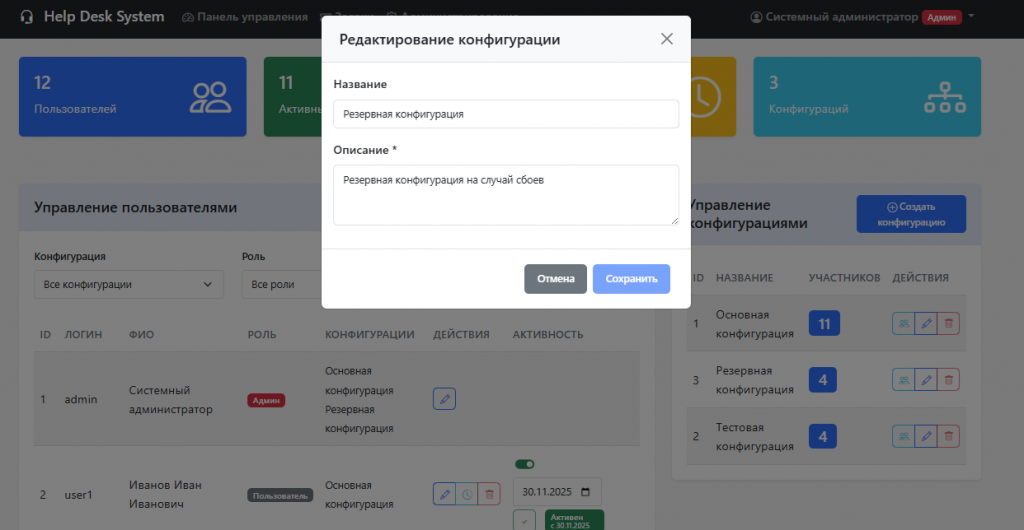
Task: Click participants badge in Тестовая конфигурация row
Action: (x=823, y=436)
